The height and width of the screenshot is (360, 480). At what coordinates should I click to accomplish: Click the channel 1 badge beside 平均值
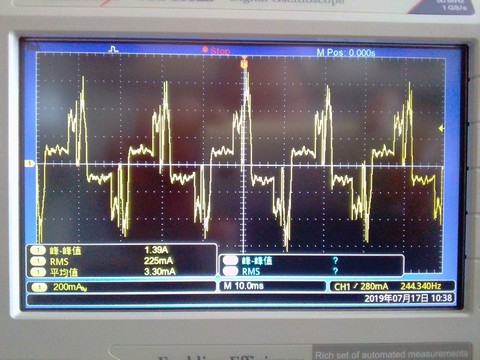38,272
